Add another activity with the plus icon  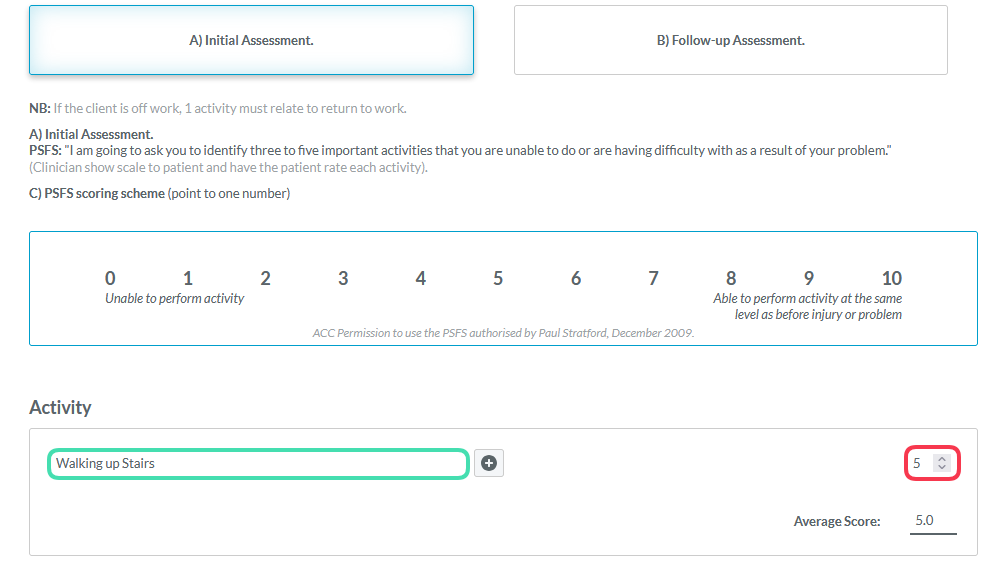pos(488,463)
